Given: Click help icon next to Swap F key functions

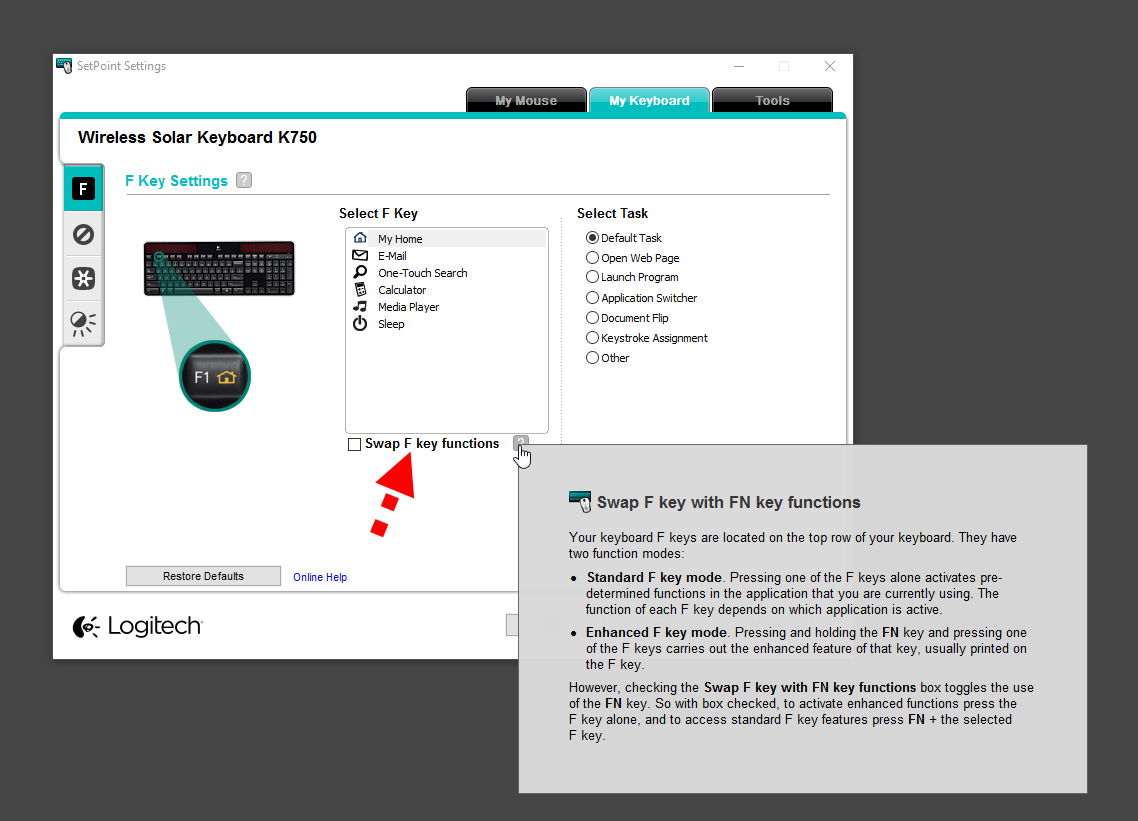Looking at the screenshot, I should click(x=520, y=443).
